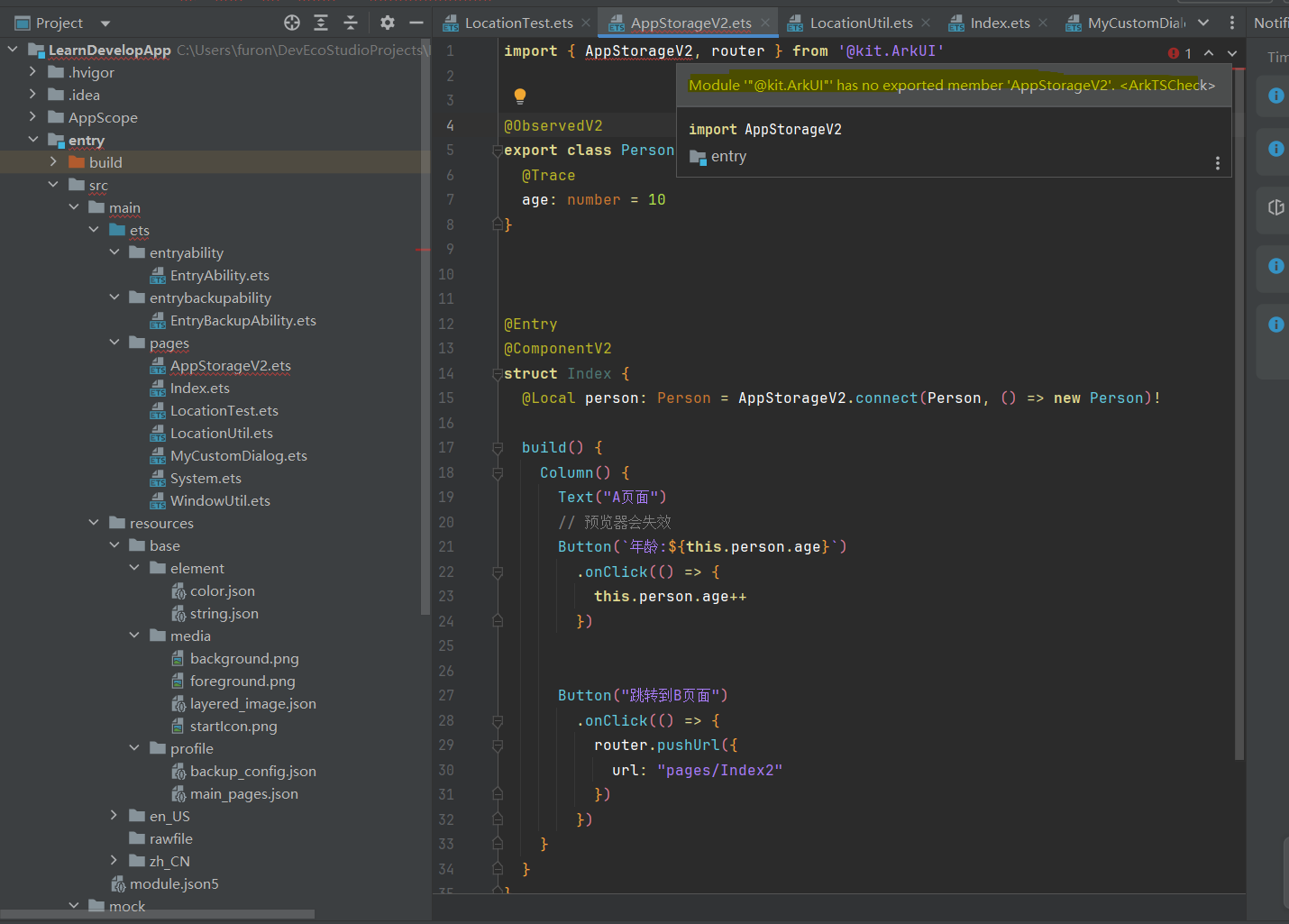Viewport: 1289px width, 924px height.
Task: Expand the .idea folder
Action: click(x=32, y=94)
